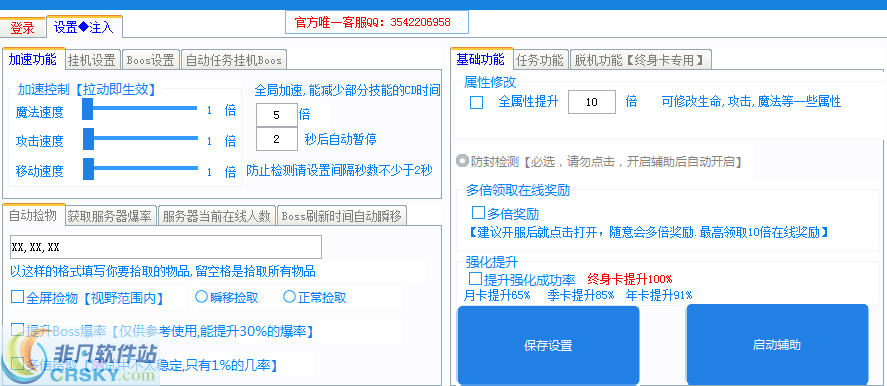Select the 设置◆注入 tab
887x386 pixels.
point(84,27)
